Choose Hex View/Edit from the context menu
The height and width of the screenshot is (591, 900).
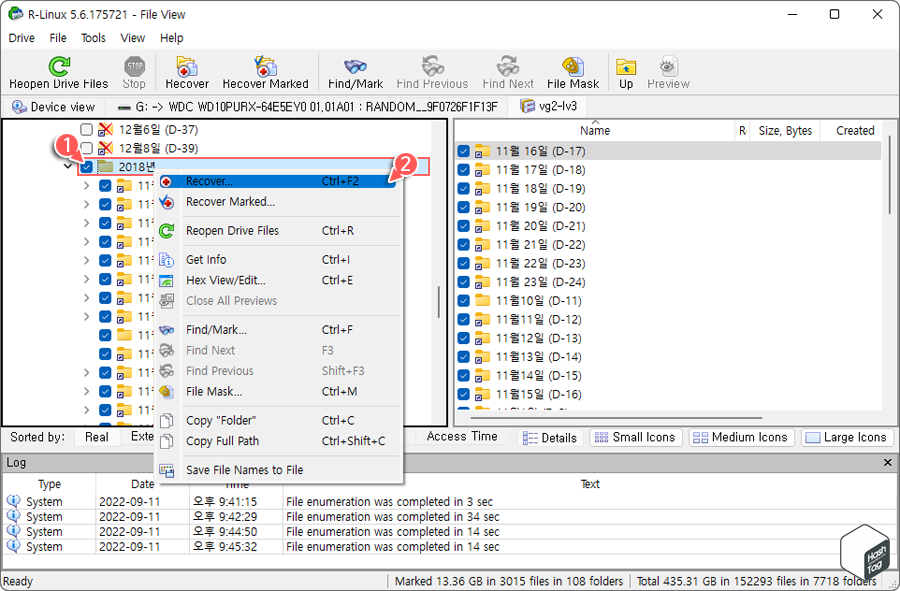(x=228, y=279)
